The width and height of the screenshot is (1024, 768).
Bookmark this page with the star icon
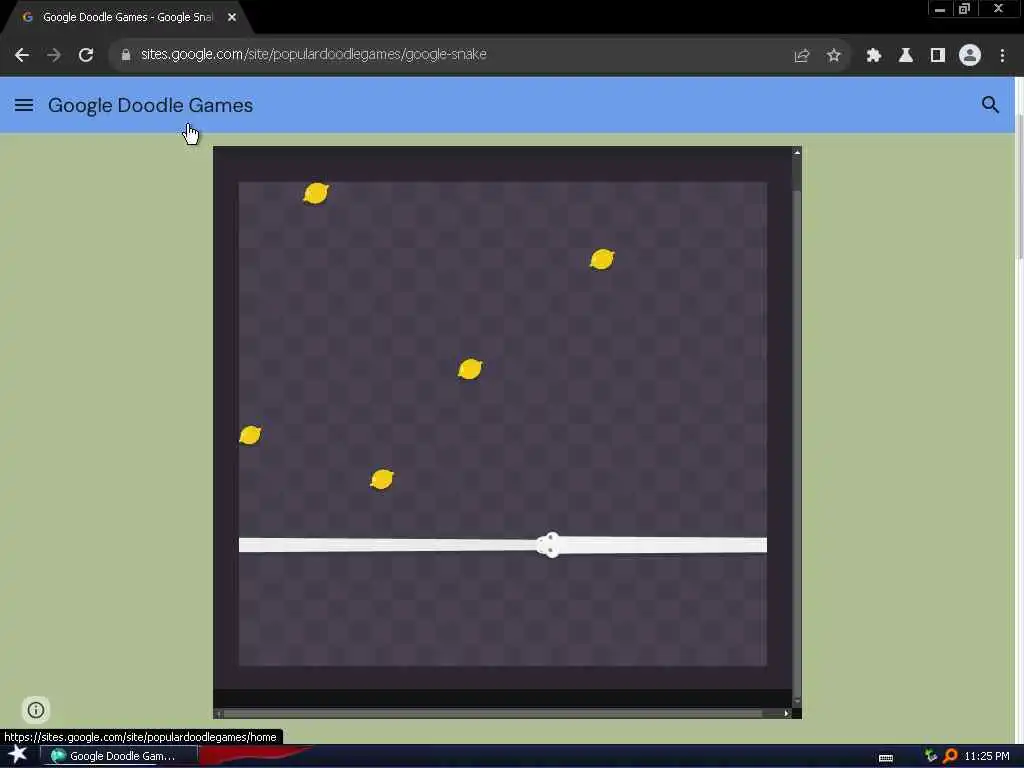[x=833, y=56]
